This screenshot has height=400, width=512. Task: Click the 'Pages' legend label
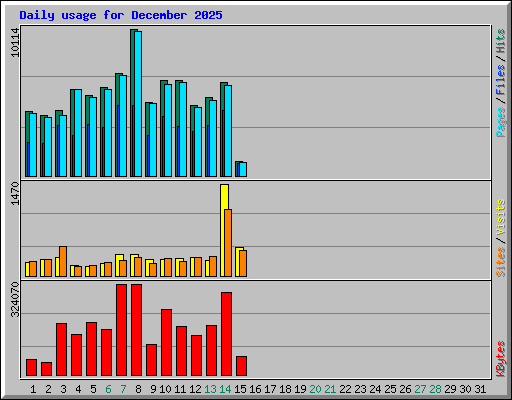501,122
